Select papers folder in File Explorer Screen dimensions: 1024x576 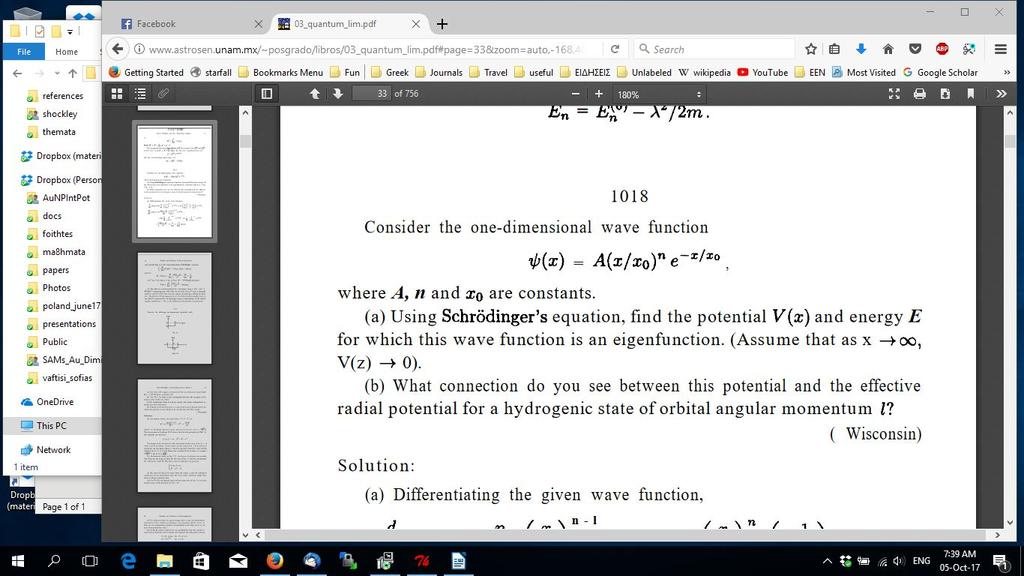click(48, 270)
